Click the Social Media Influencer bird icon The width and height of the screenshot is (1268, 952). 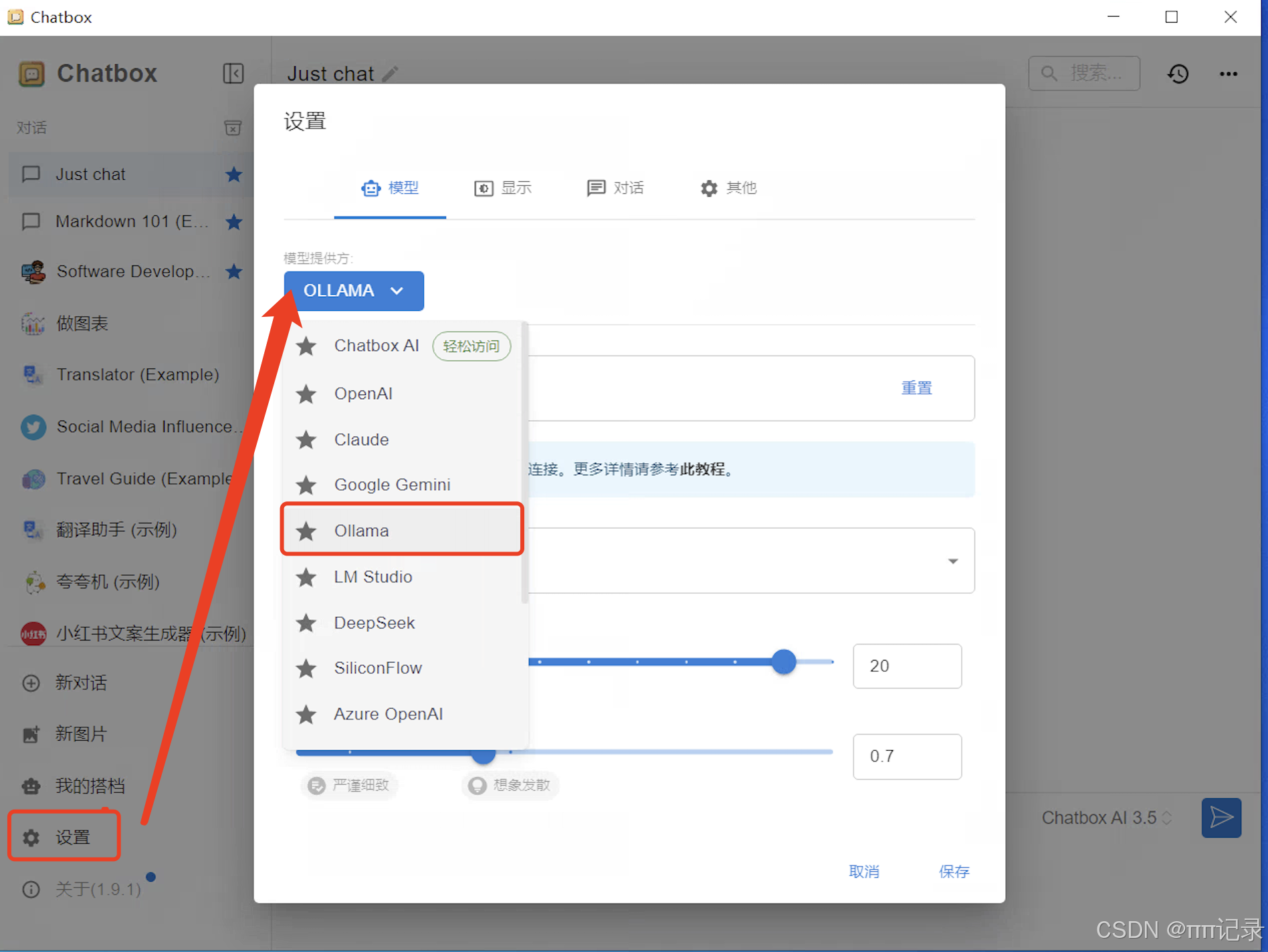tap(33, 427)
